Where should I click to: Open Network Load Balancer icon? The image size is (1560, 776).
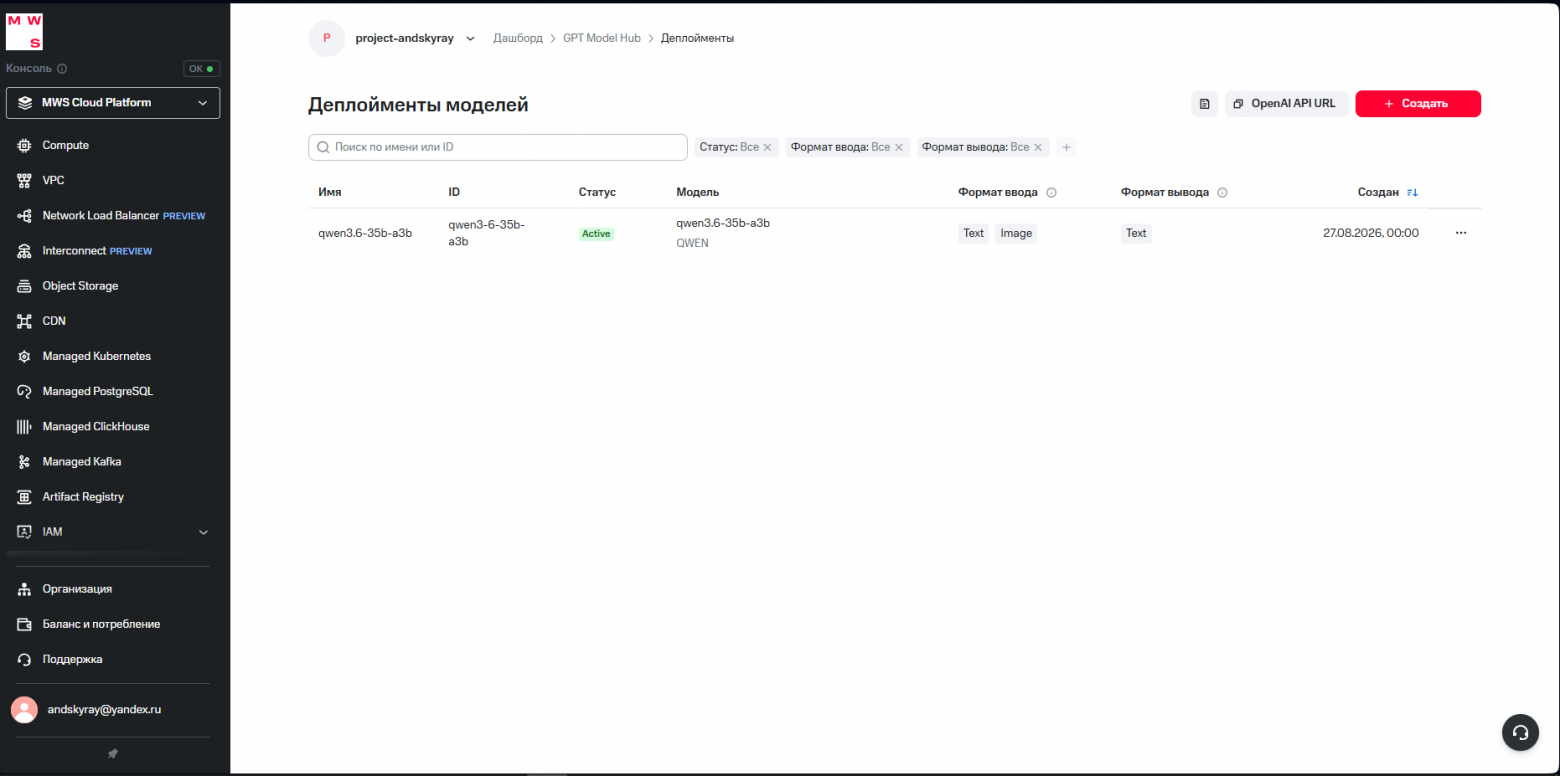24,216
